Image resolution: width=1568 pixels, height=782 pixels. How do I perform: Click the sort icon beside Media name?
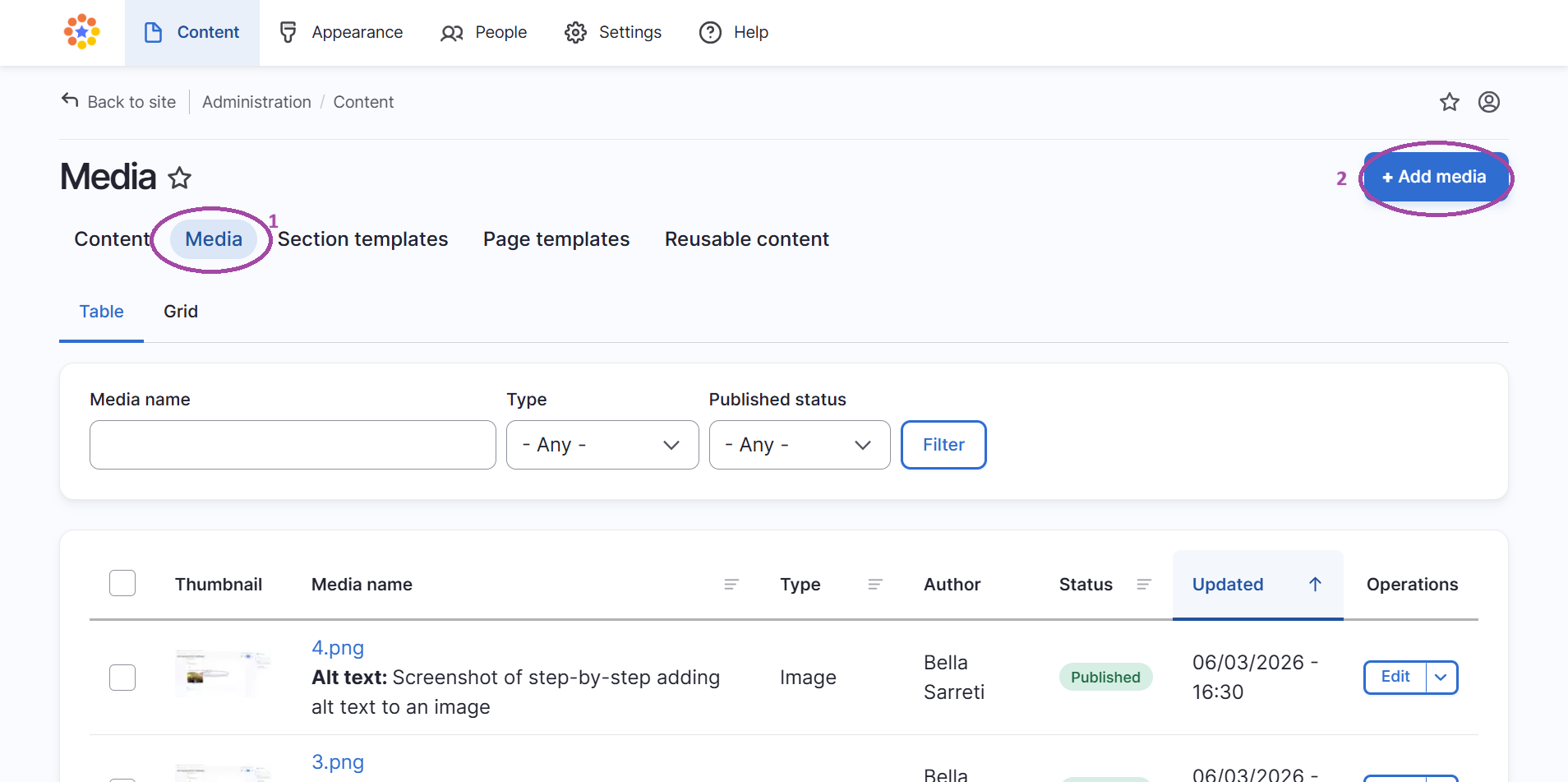(x=732, y=585)
